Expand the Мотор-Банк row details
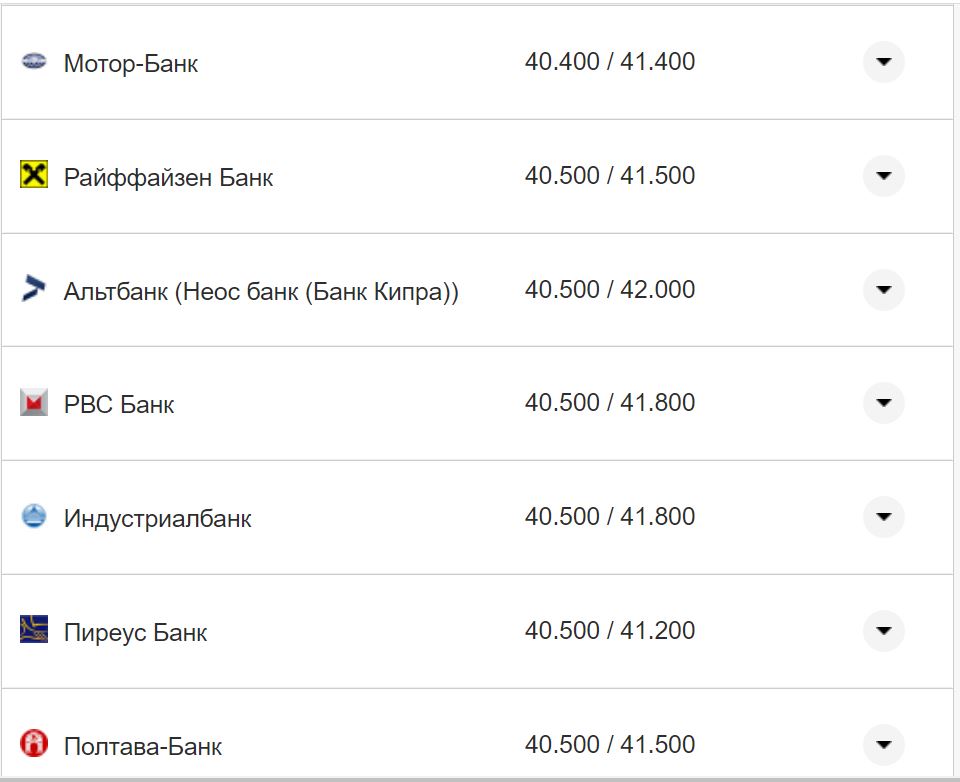Screen dimensions: 960x782 pos(883,62)
